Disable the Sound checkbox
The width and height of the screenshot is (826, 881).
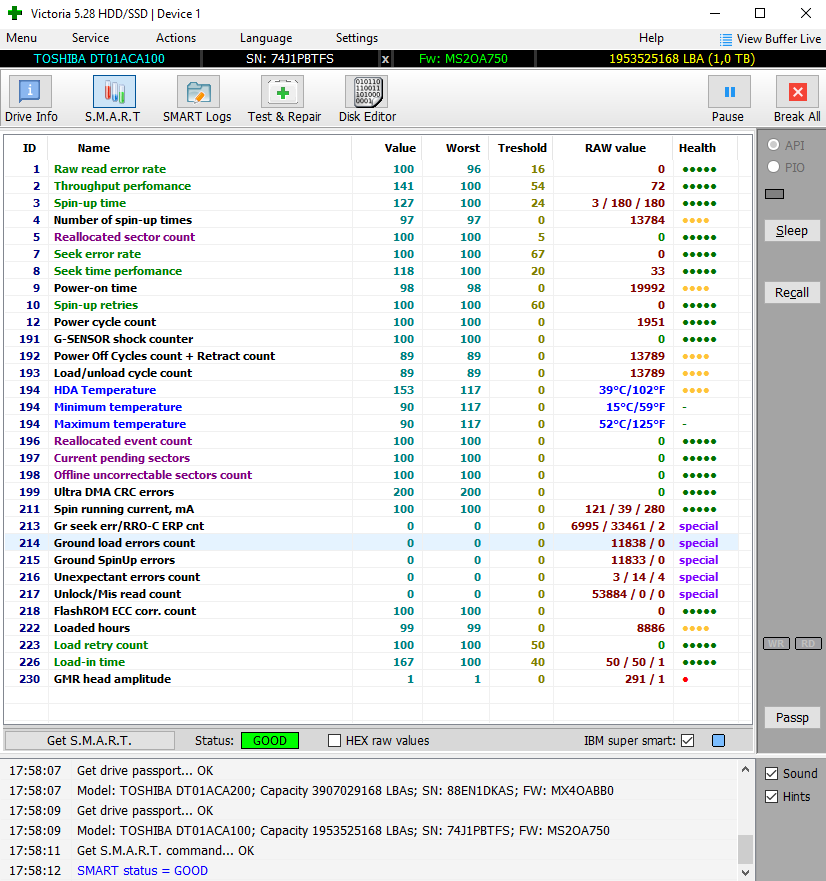(771, 774)
